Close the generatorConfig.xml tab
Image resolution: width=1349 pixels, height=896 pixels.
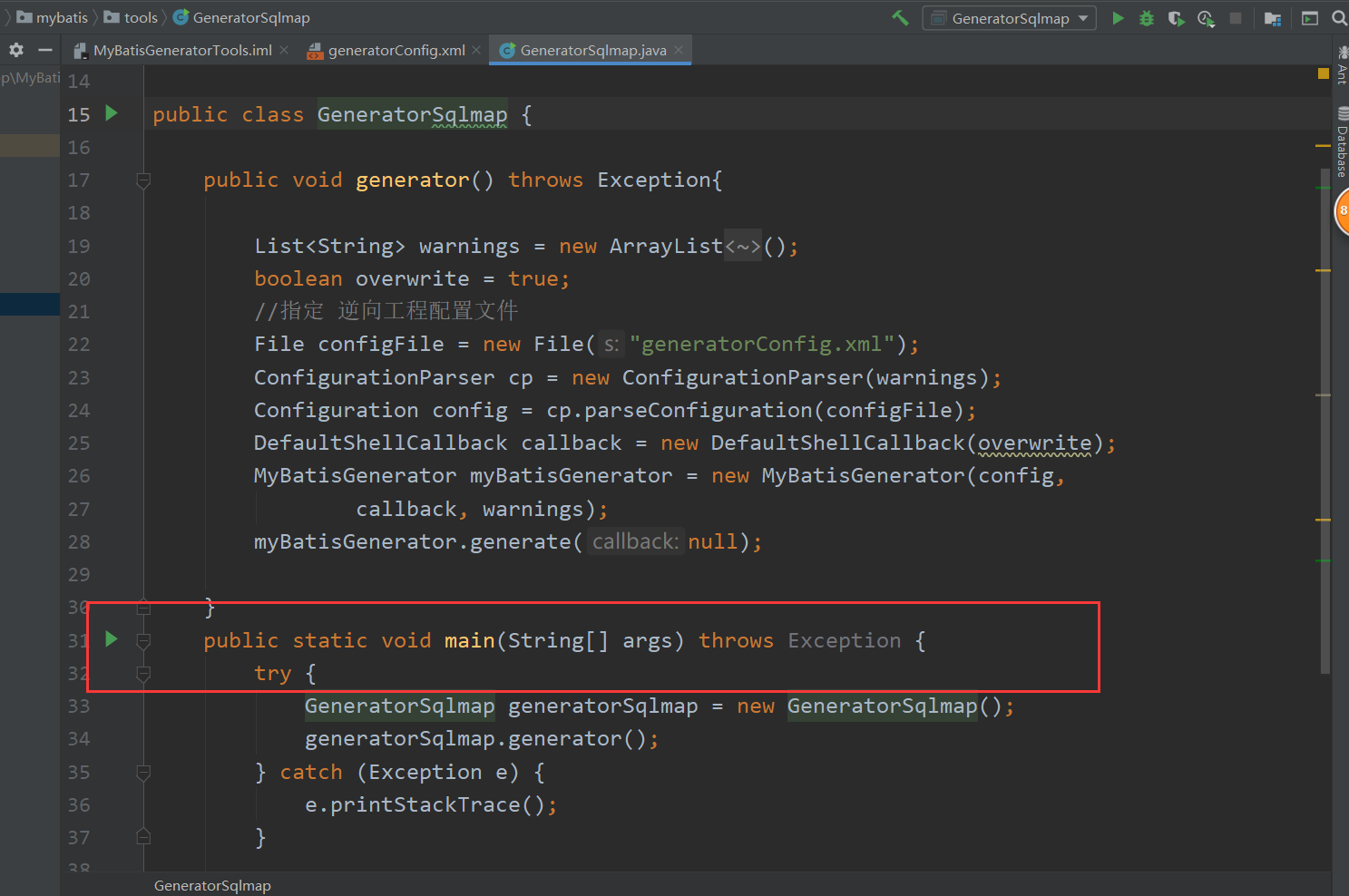[x=476, y=50]
